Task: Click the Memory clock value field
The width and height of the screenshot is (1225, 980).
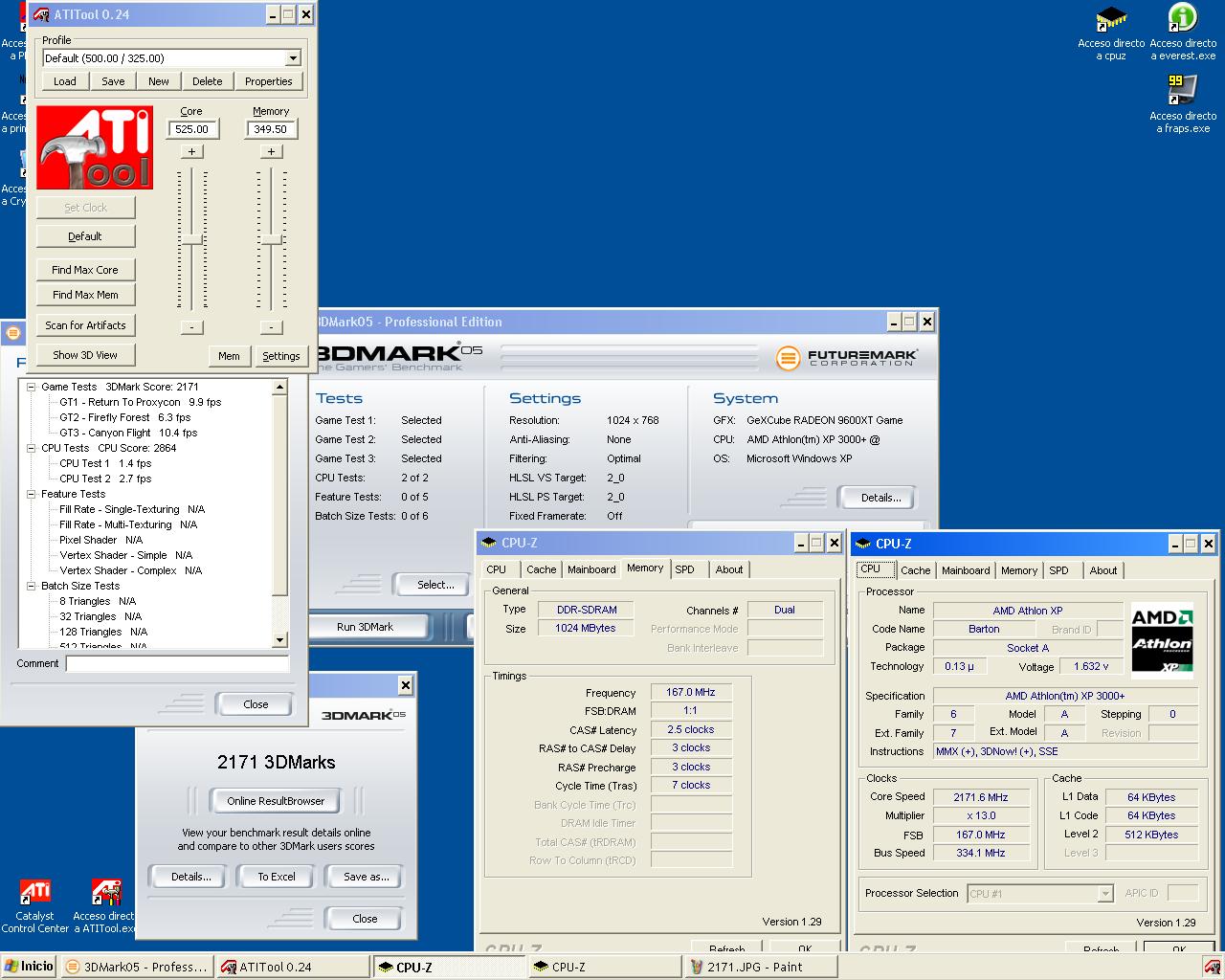Action: point(271,129)
